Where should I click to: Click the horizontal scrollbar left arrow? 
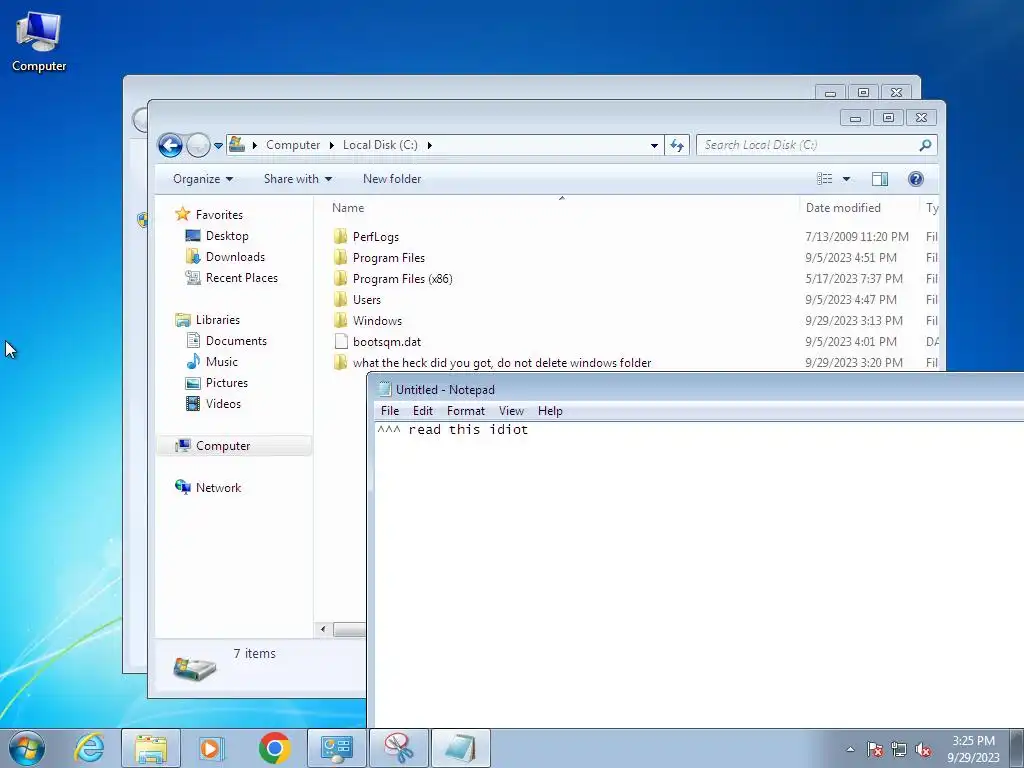[323, 630]
